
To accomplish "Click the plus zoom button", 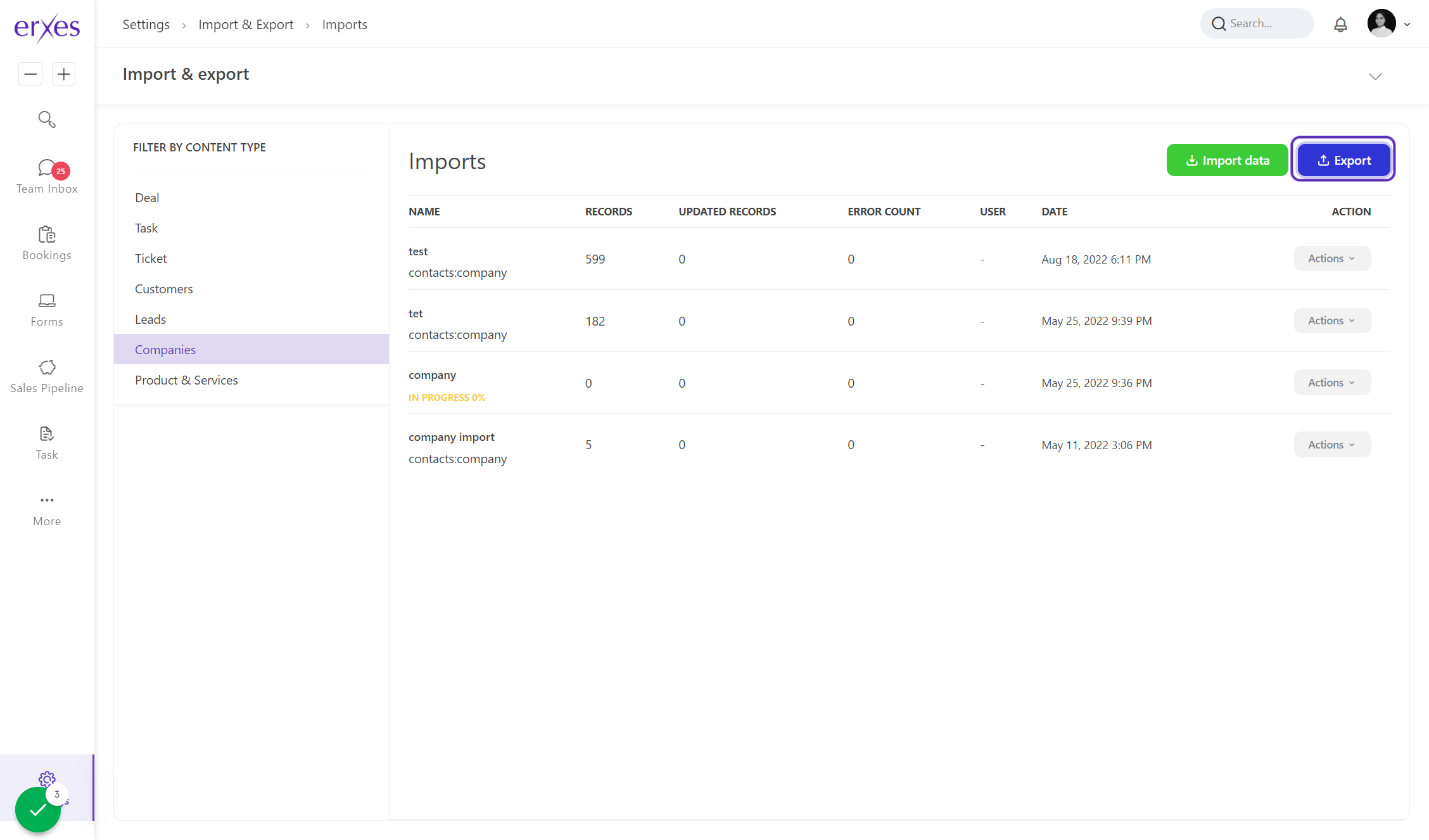I will [64, 74].
